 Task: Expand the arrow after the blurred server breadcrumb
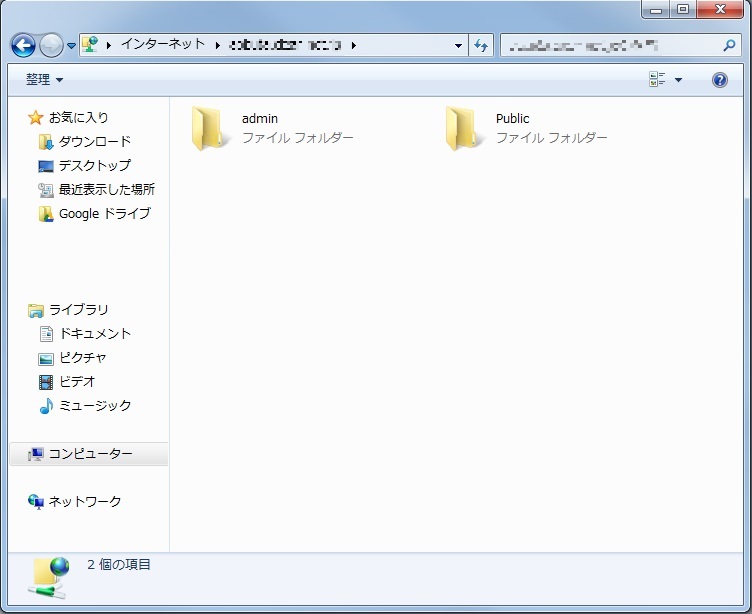click(354, 46)
